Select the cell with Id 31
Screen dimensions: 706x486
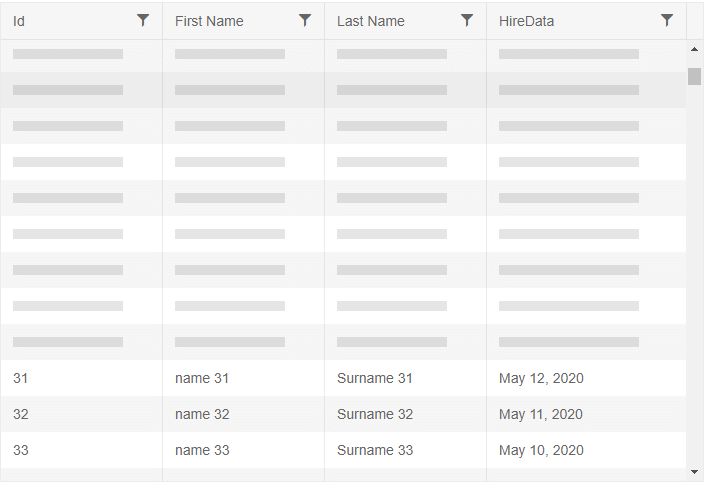tap(21, 378)
